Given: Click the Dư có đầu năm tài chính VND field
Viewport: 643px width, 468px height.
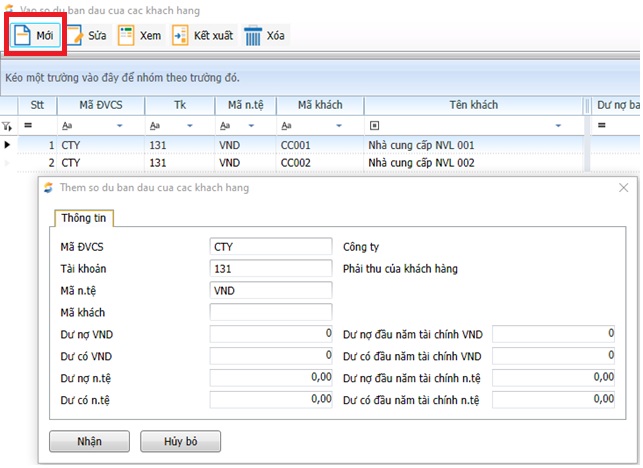Looking at the screenshot, I should 554,356.
